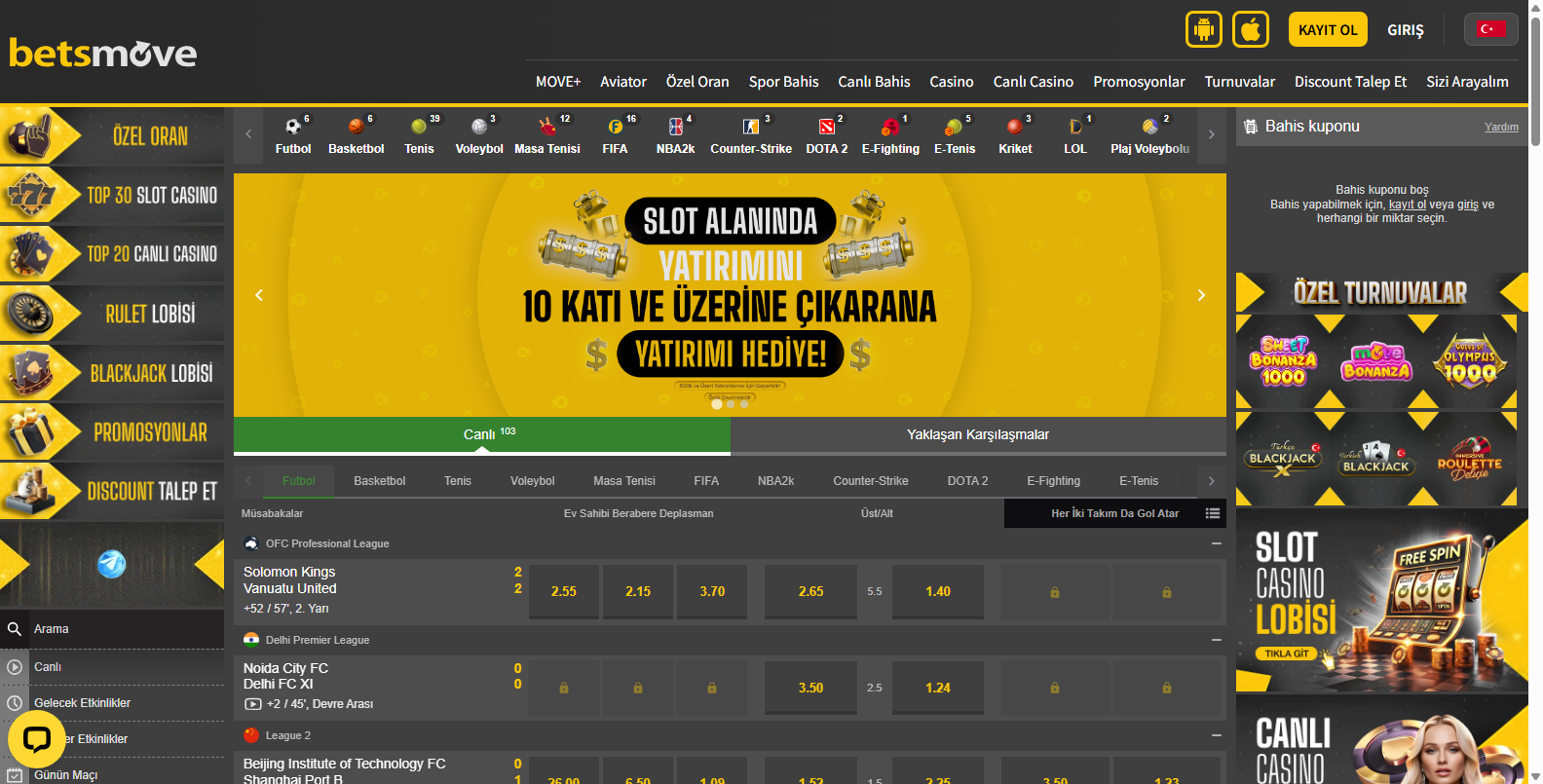
Task: Open the Canlı item in left sidebar
Action: click(112, 667)
